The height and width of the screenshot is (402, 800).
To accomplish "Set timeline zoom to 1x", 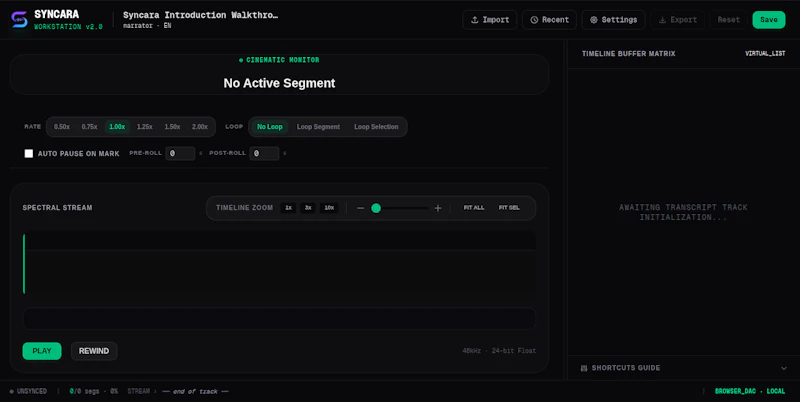I will click(x=288, y=208).
